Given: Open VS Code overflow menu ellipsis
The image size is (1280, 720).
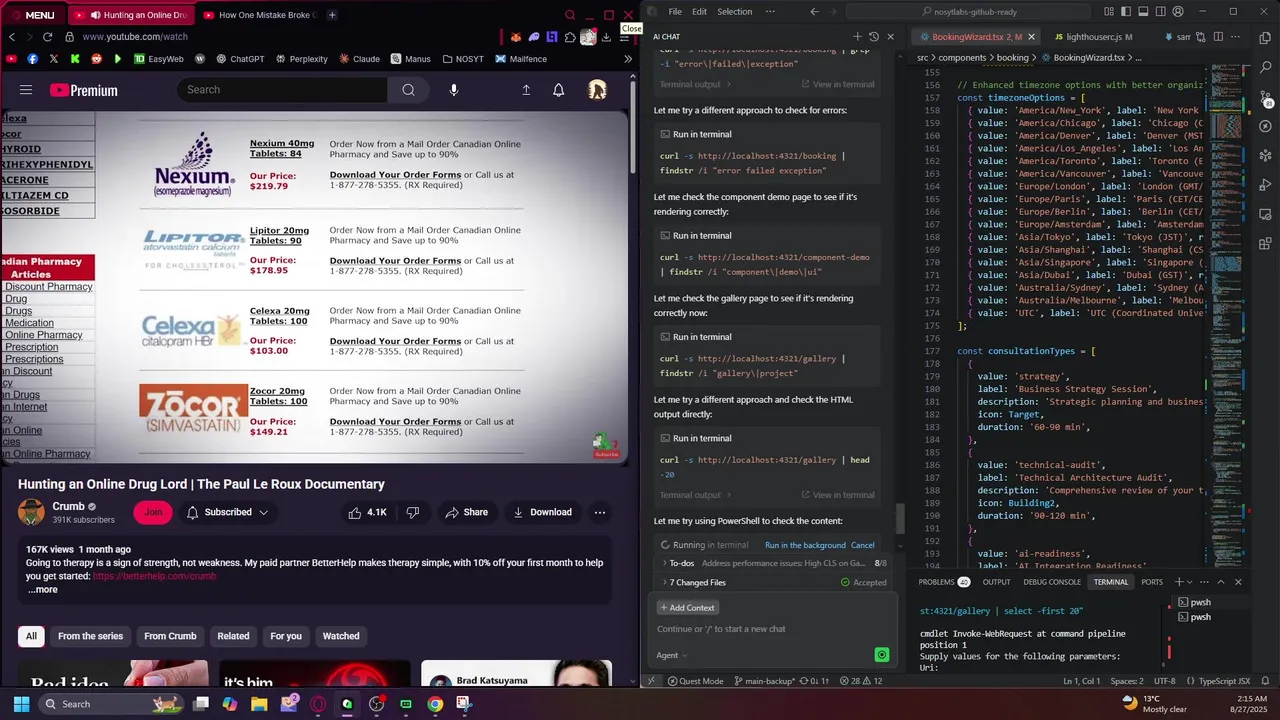Looking at the screenshot, I should click(770, 12).
